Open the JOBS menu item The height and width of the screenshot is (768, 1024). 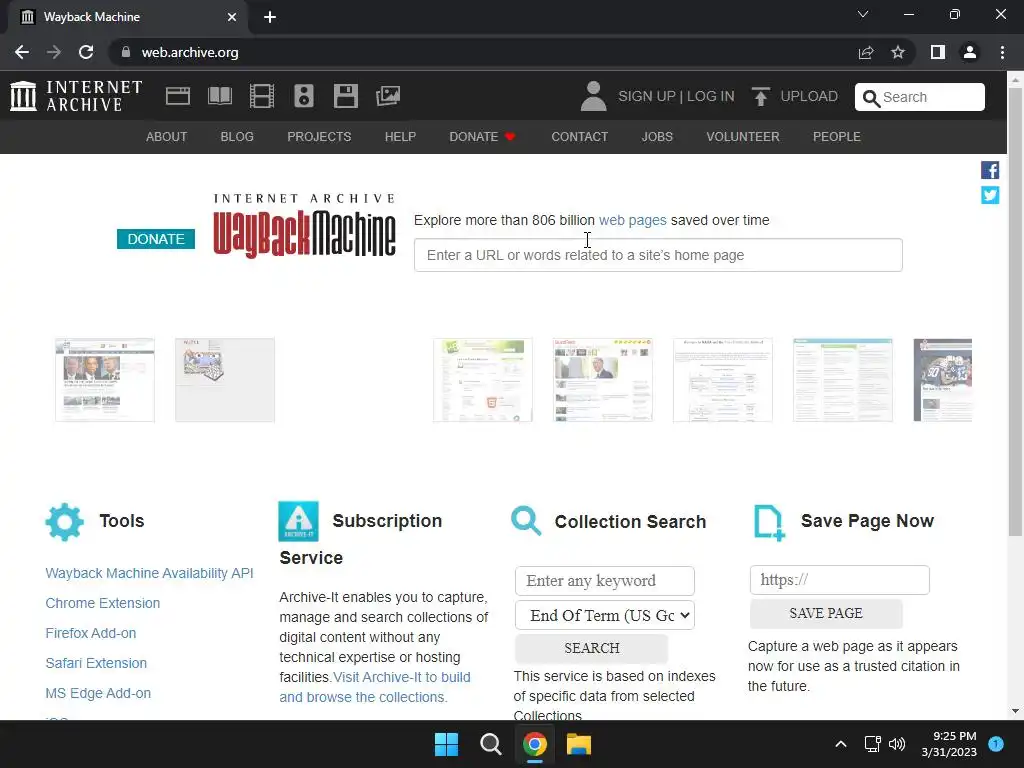[x=657, y=136]
